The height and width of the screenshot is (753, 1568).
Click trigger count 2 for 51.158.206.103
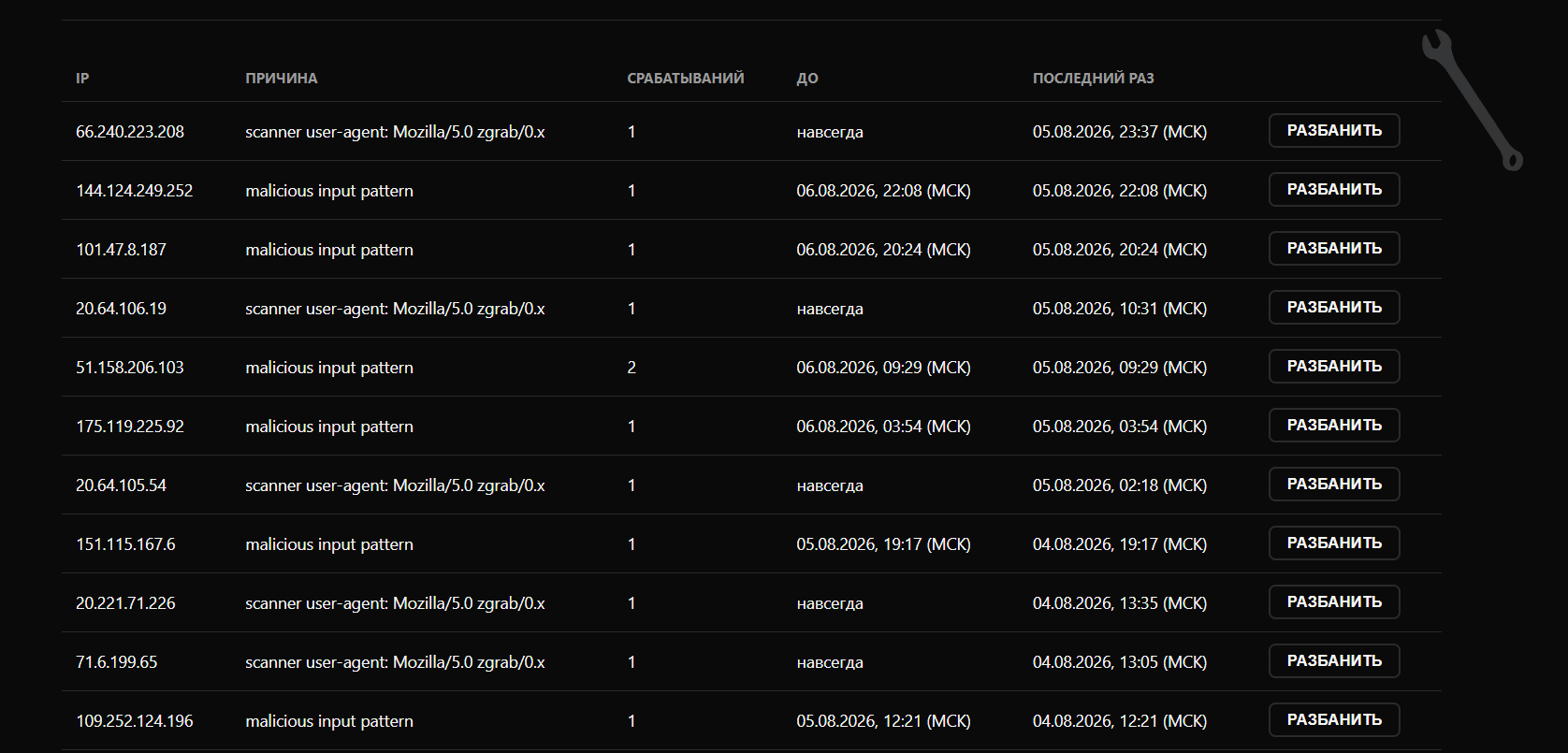coord(632,368)
